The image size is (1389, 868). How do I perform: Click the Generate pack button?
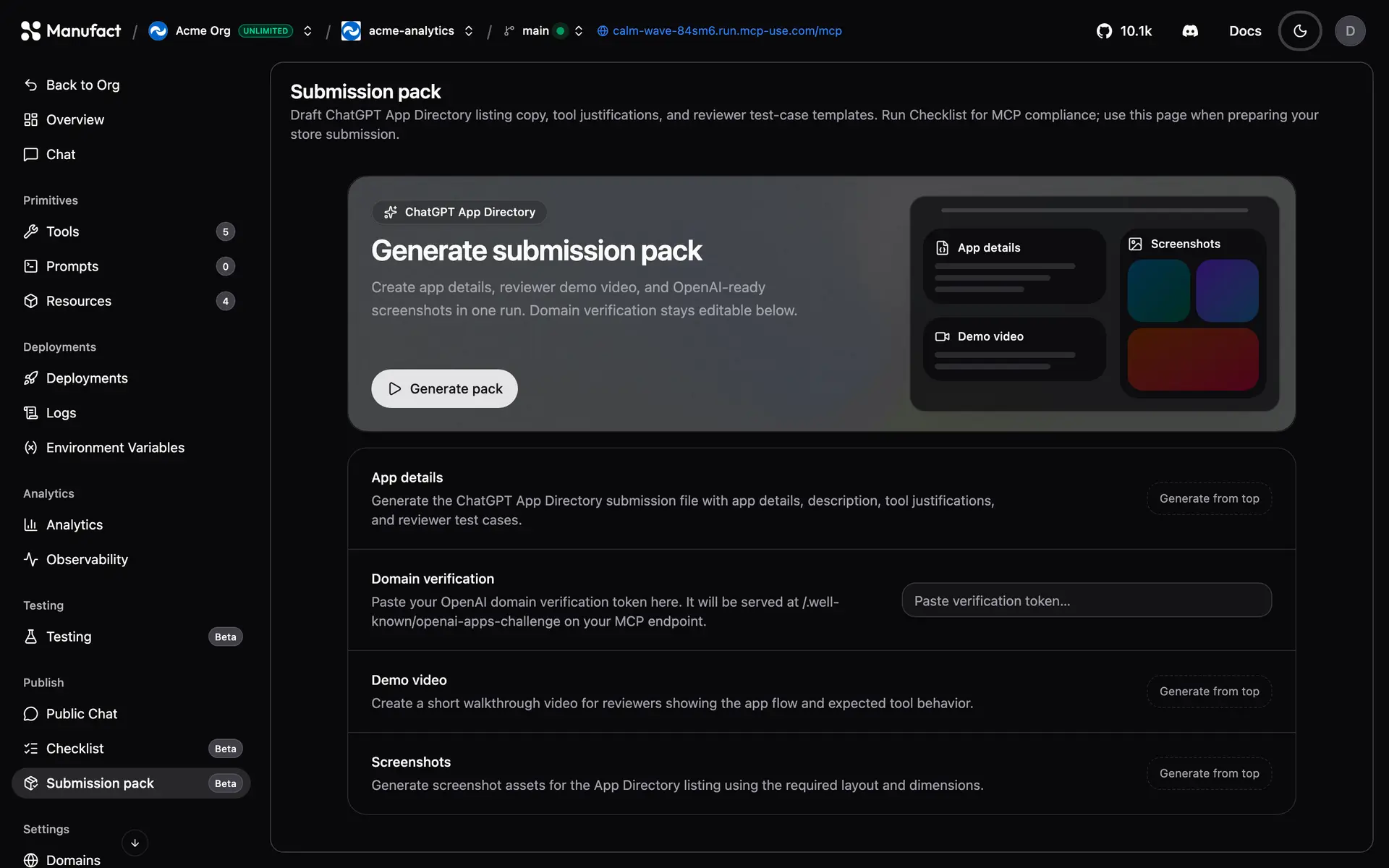[x=444, y=388]
